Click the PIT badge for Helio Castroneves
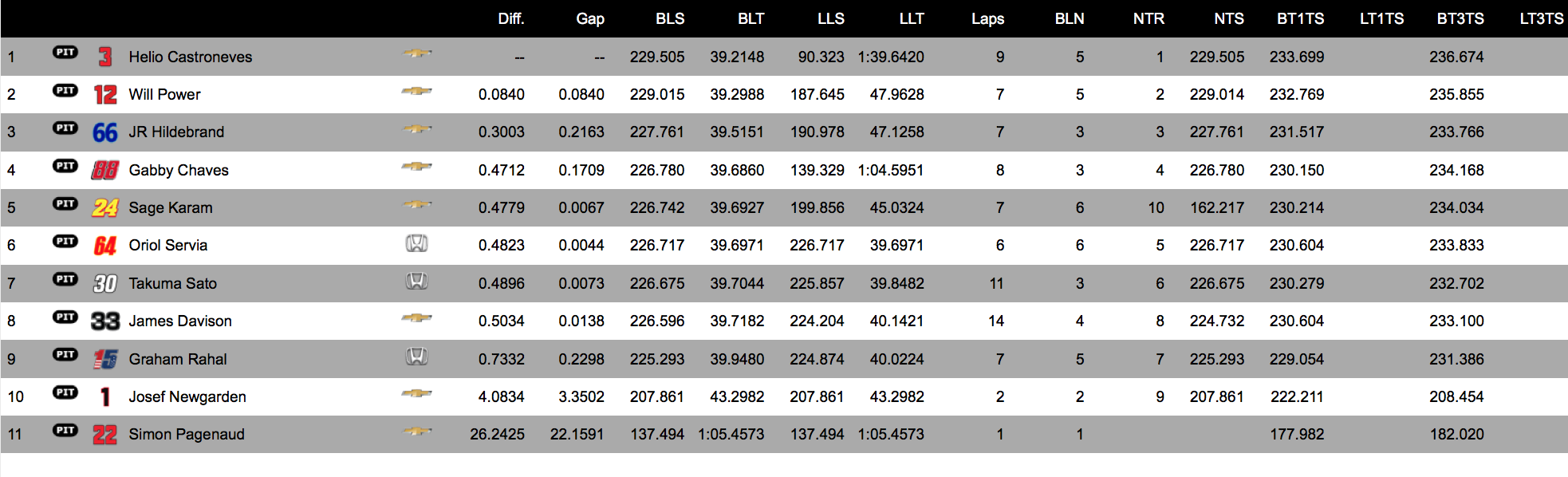Screen dimensions: 1568x477 65,53
